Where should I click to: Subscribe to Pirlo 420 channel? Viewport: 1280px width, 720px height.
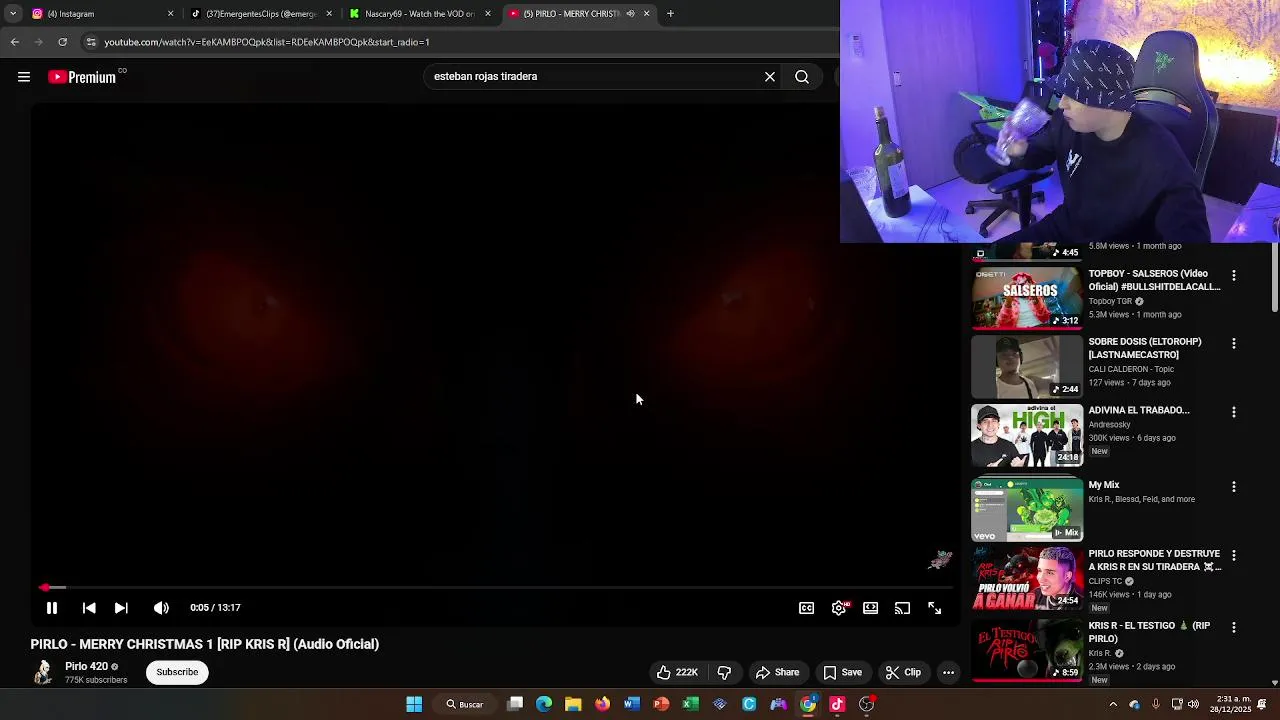click(177, 672)
